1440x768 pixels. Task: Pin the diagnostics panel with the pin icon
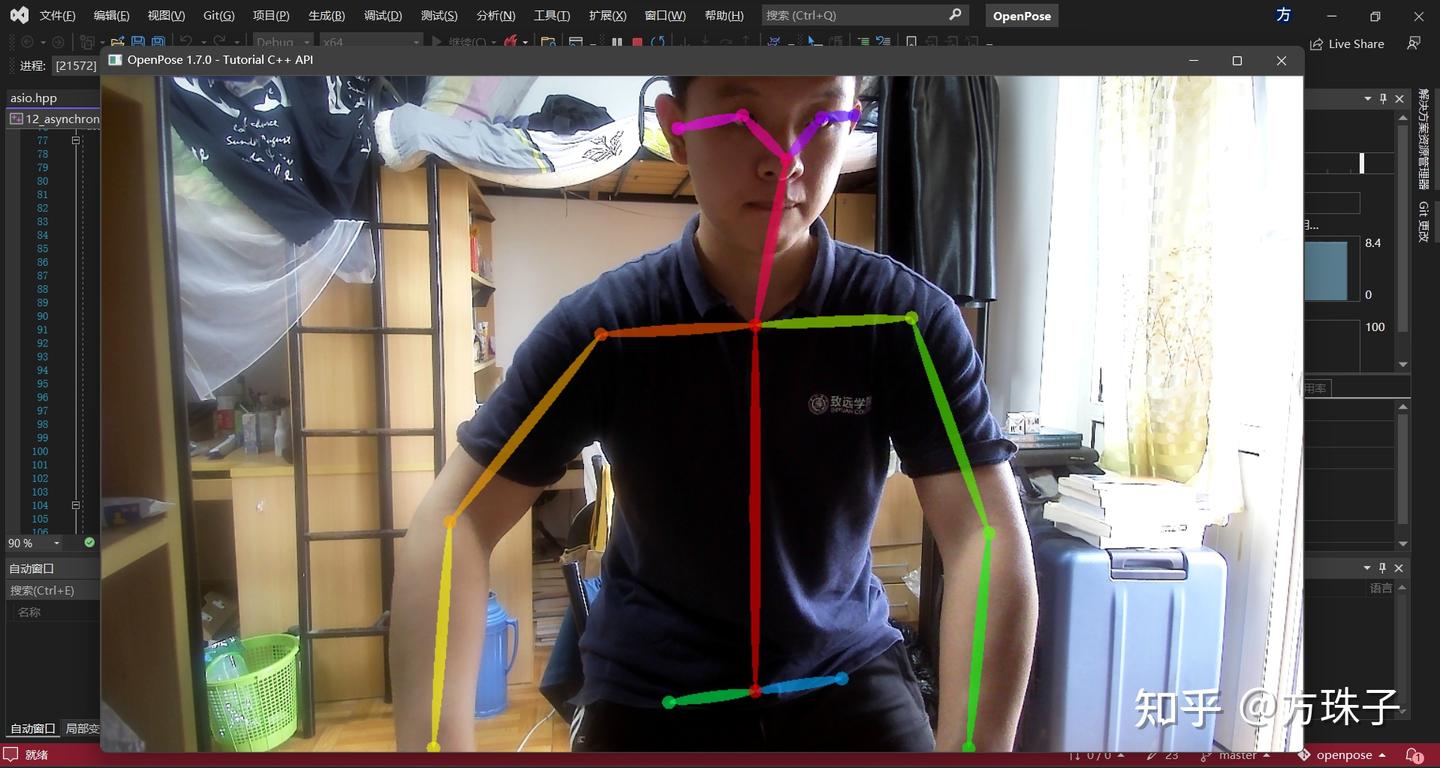coord(1383,98)
